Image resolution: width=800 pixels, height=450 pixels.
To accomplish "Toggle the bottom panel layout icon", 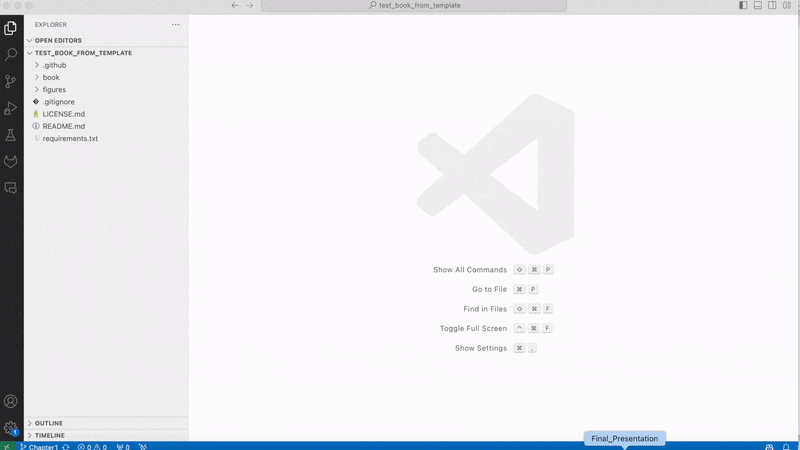I will pos(758,5).
